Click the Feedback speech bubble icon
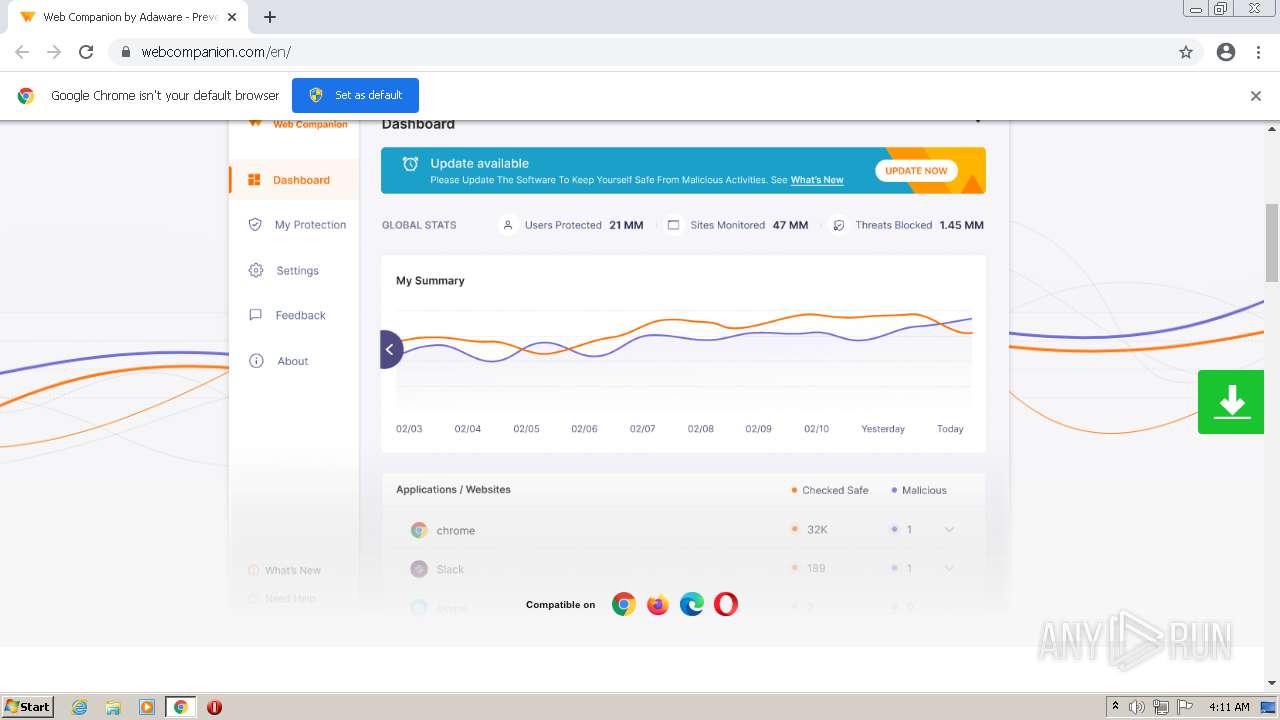This screenshot has width=1280, height=720. [x=255, y=315]
